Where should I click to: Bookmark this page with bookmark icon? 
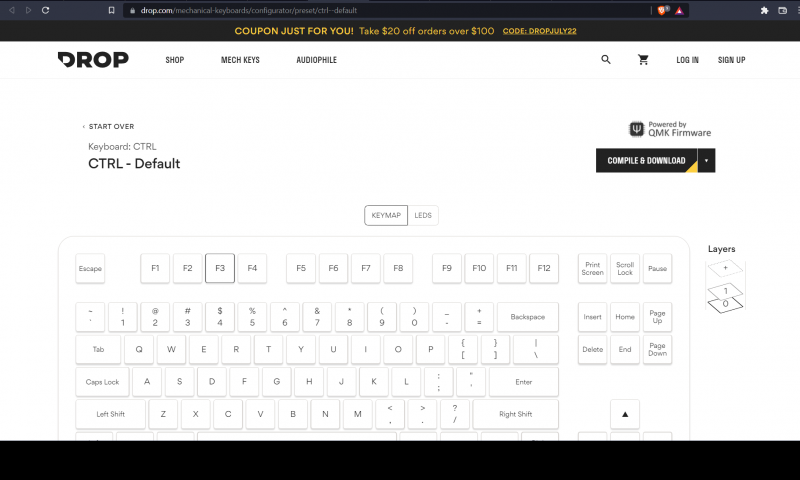[x=111, y=10]
